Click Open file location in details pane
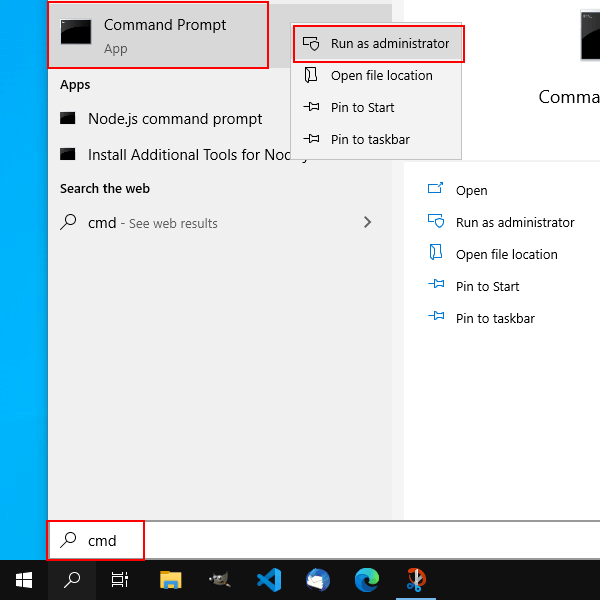The height and width of the screenshot is (600, 600). coord(507,254)
